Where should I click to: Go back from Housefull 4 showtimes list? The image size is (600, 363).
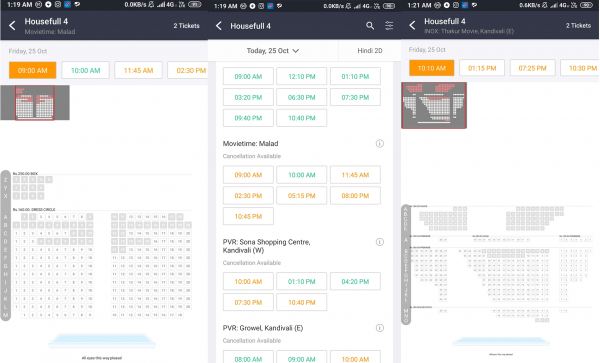pos(219,26)
